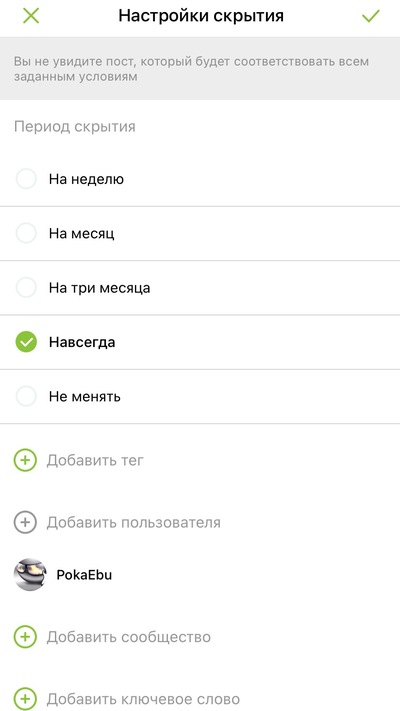Select the На неделю radio button
Viewport: 400px width, 711px height.
[26, 179]
